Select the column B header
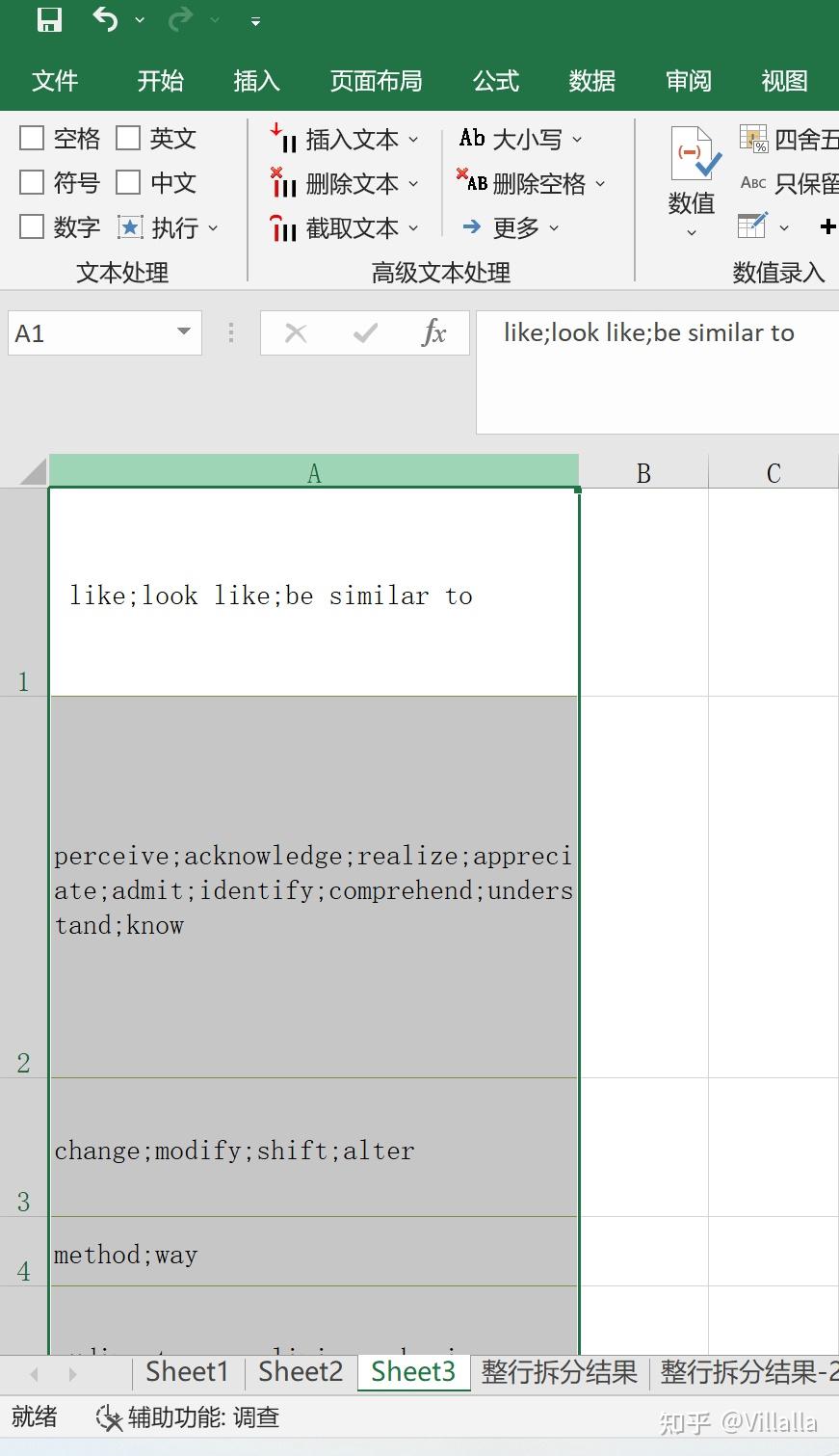The width and height of the screenshot is (839, 1456). pyautogui.click(x=643, y=472)
